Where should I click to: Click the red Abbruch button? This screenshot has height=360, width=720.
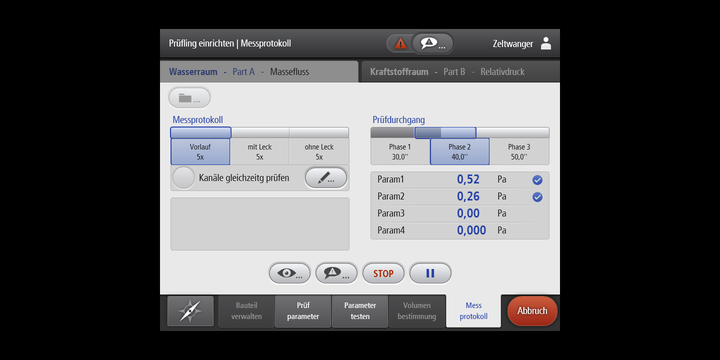533,311
